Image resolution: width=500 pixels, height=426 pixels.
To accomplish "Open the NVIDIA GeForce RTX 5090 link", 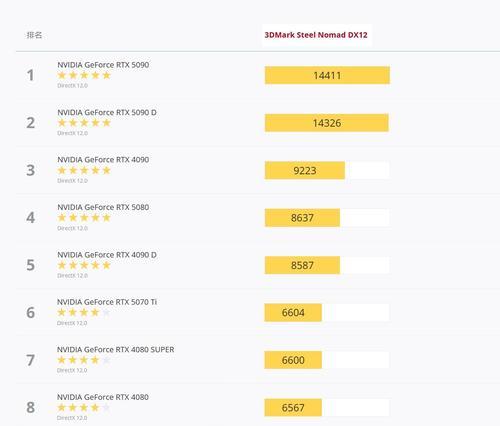I will (x=103, y=65).
